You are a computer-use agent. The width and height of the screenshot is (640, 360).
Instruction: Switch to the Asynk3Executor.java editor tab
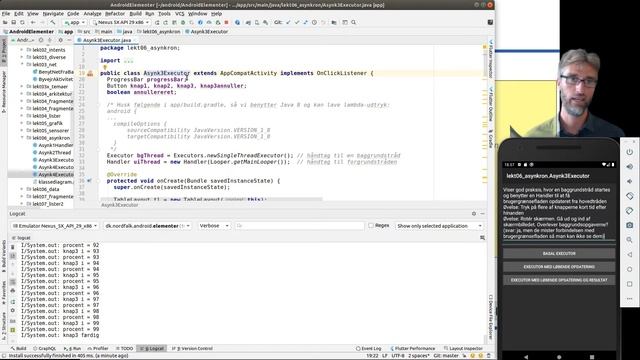pos(107,40)
